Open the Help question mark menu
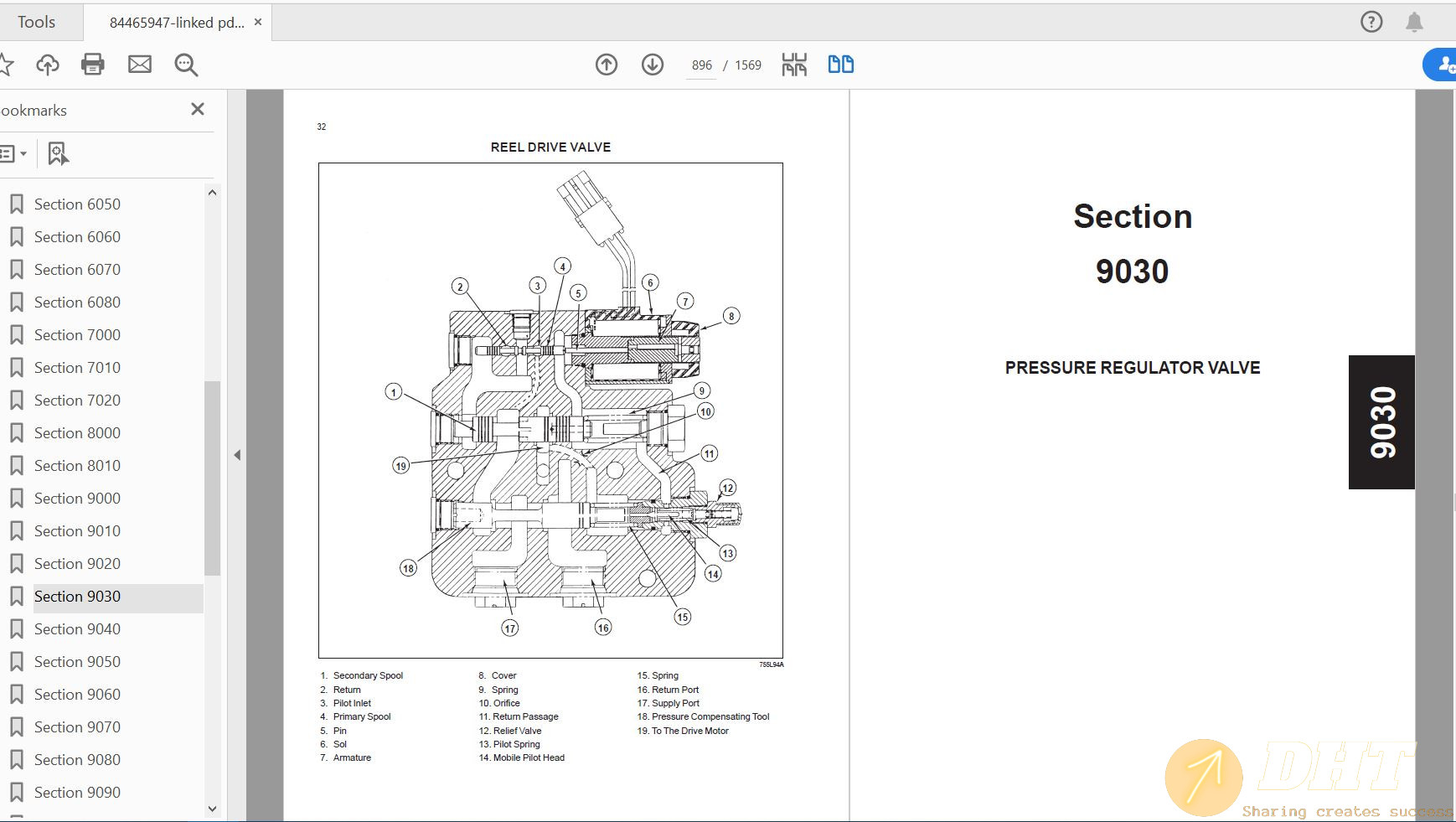The height and width of the screenshot is (822, 1456). point(1371,21)
